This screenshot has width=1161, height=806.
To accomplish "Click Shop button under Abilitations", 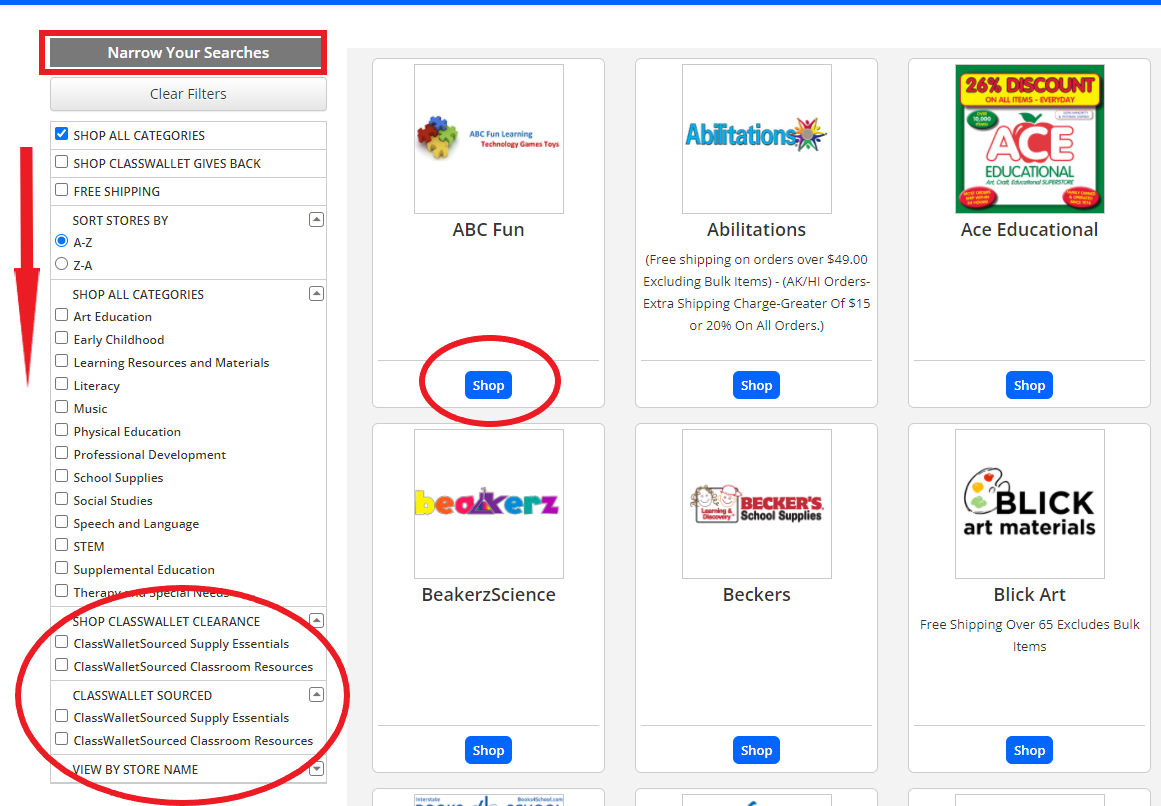I will [x=757, y=385].
